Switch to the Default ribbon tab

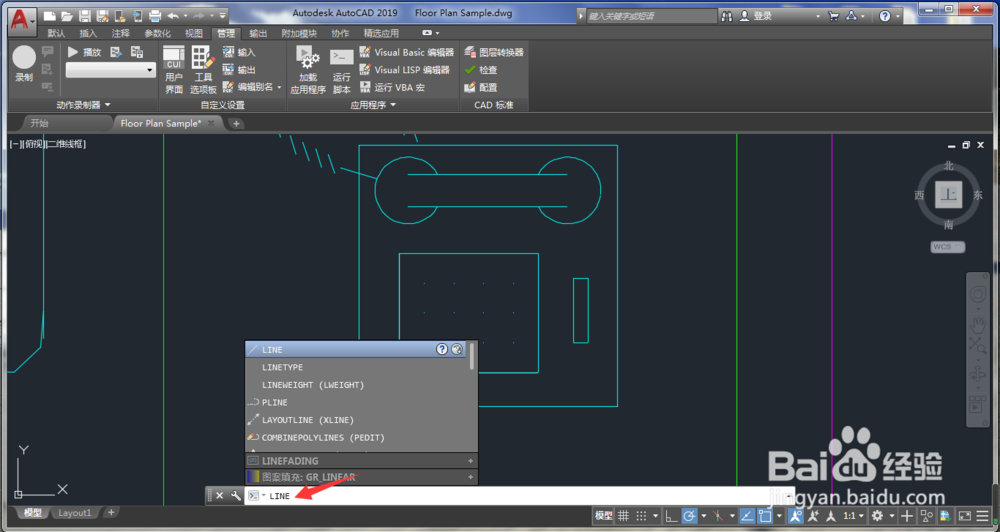[56, 33]
